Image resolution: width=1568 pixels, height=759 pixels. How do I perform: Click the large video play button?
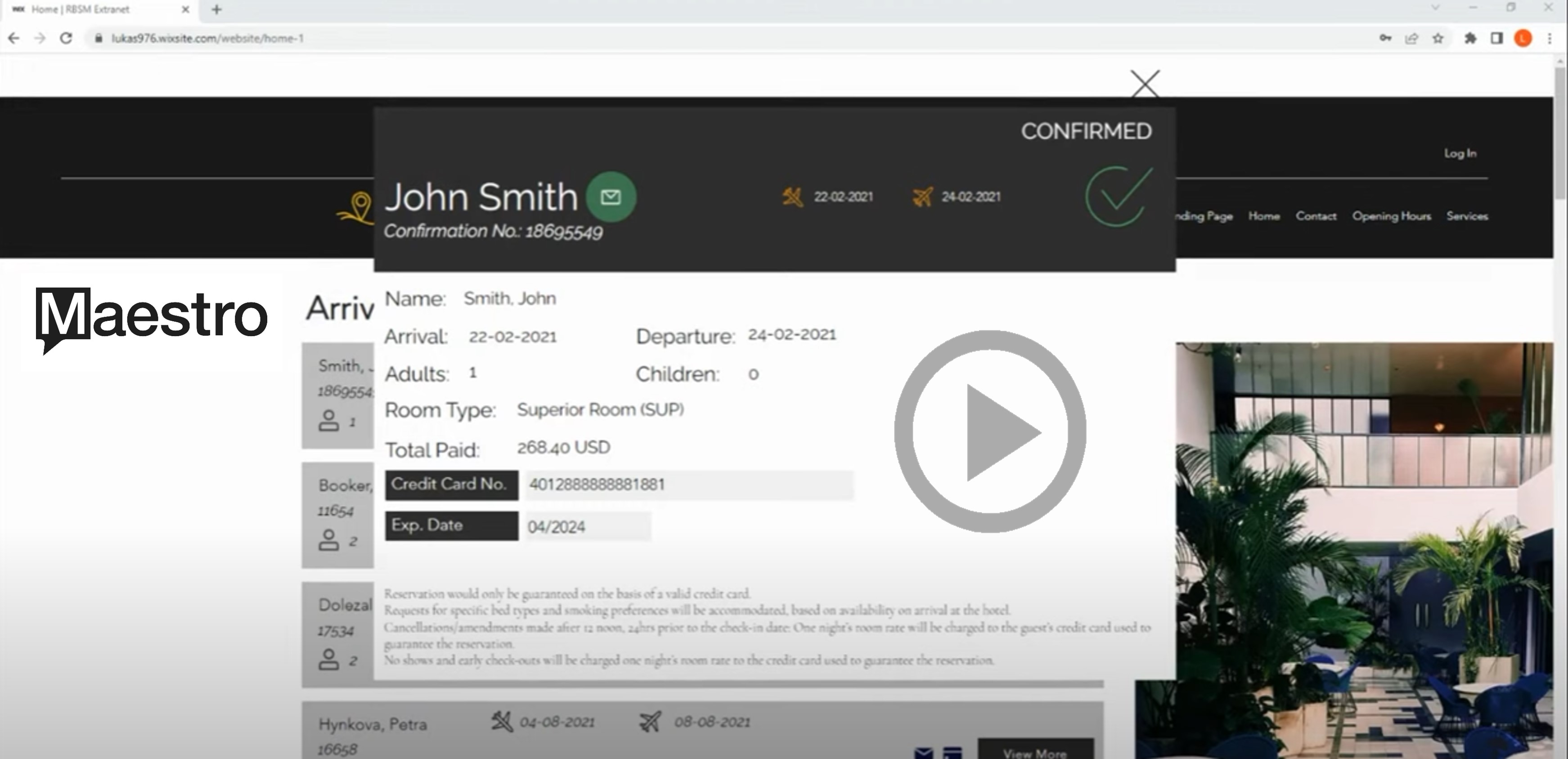tap(990, 431)
